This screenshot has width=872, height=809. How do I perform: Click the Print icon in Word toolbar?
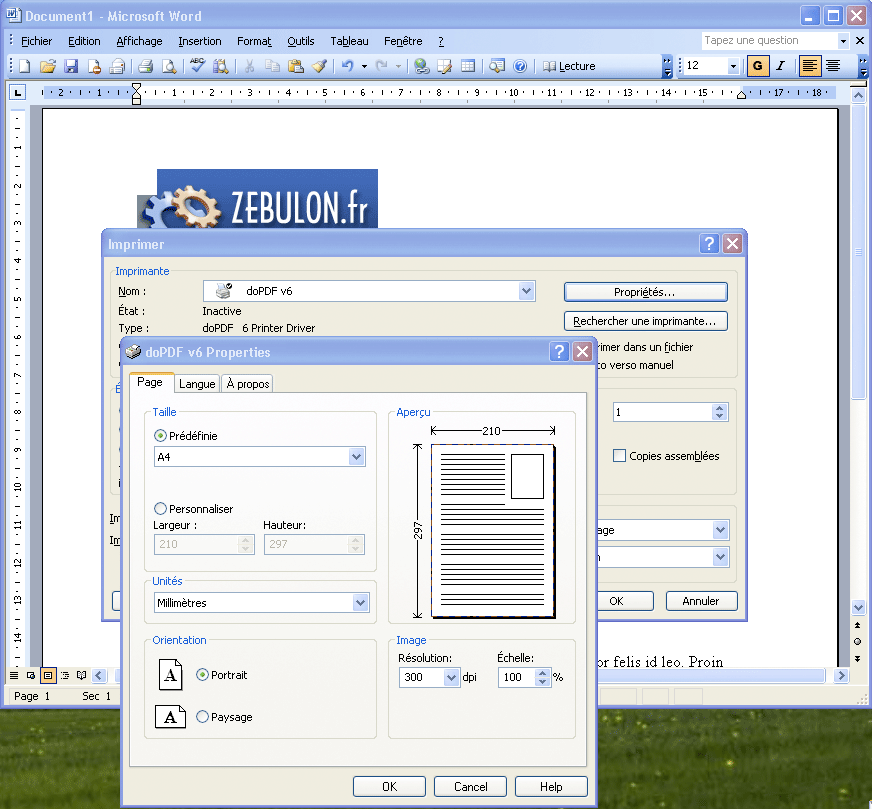(x=146, y=66)
